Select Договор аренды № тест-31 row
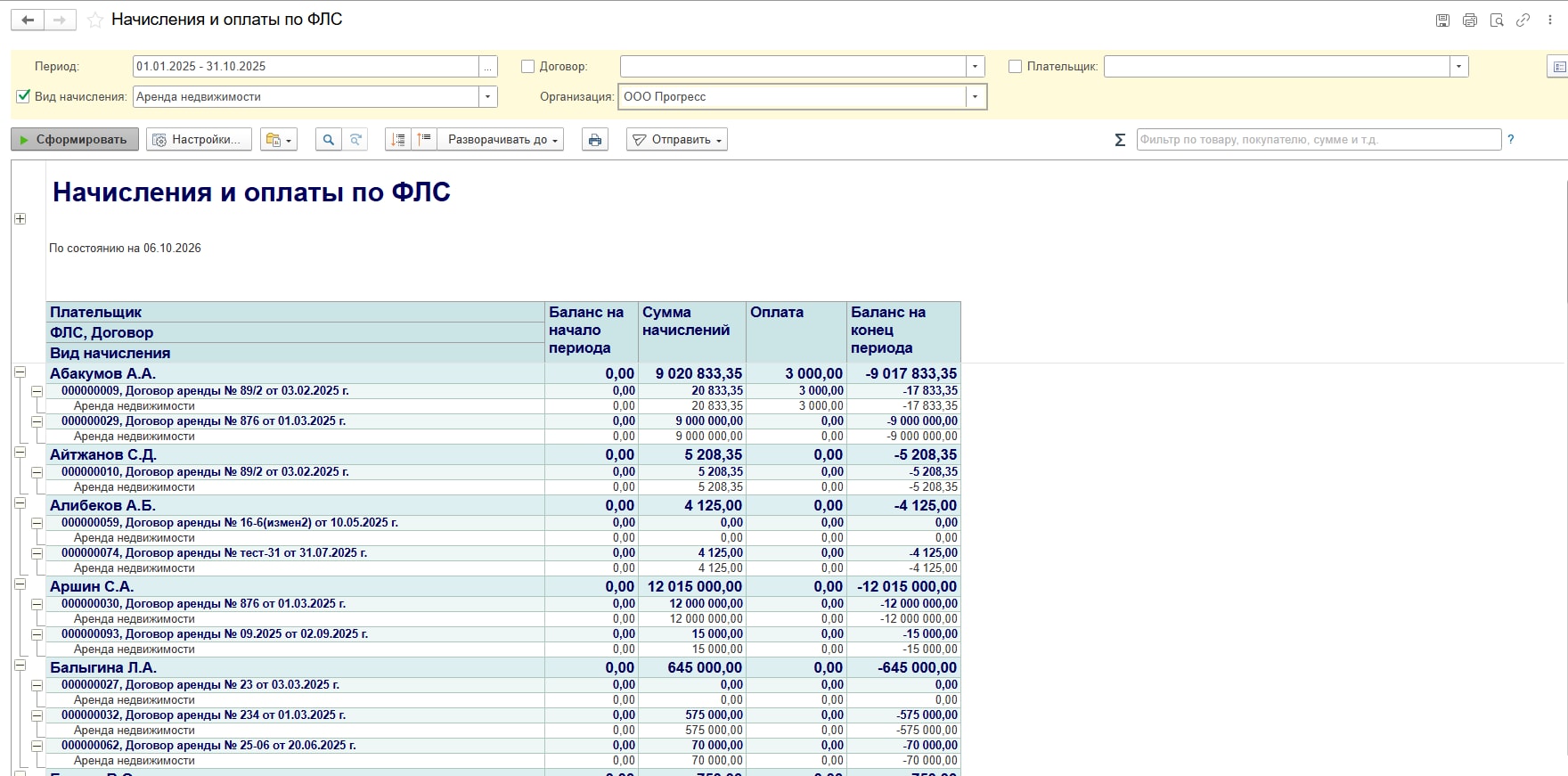 [503, 553]
